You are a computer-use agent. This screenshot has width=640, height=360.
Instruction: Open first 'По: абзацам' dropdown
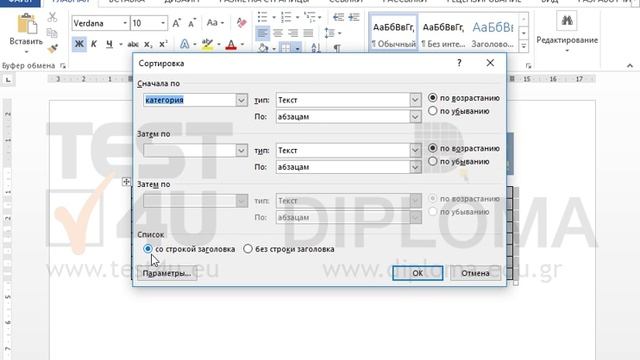[415, 117]
